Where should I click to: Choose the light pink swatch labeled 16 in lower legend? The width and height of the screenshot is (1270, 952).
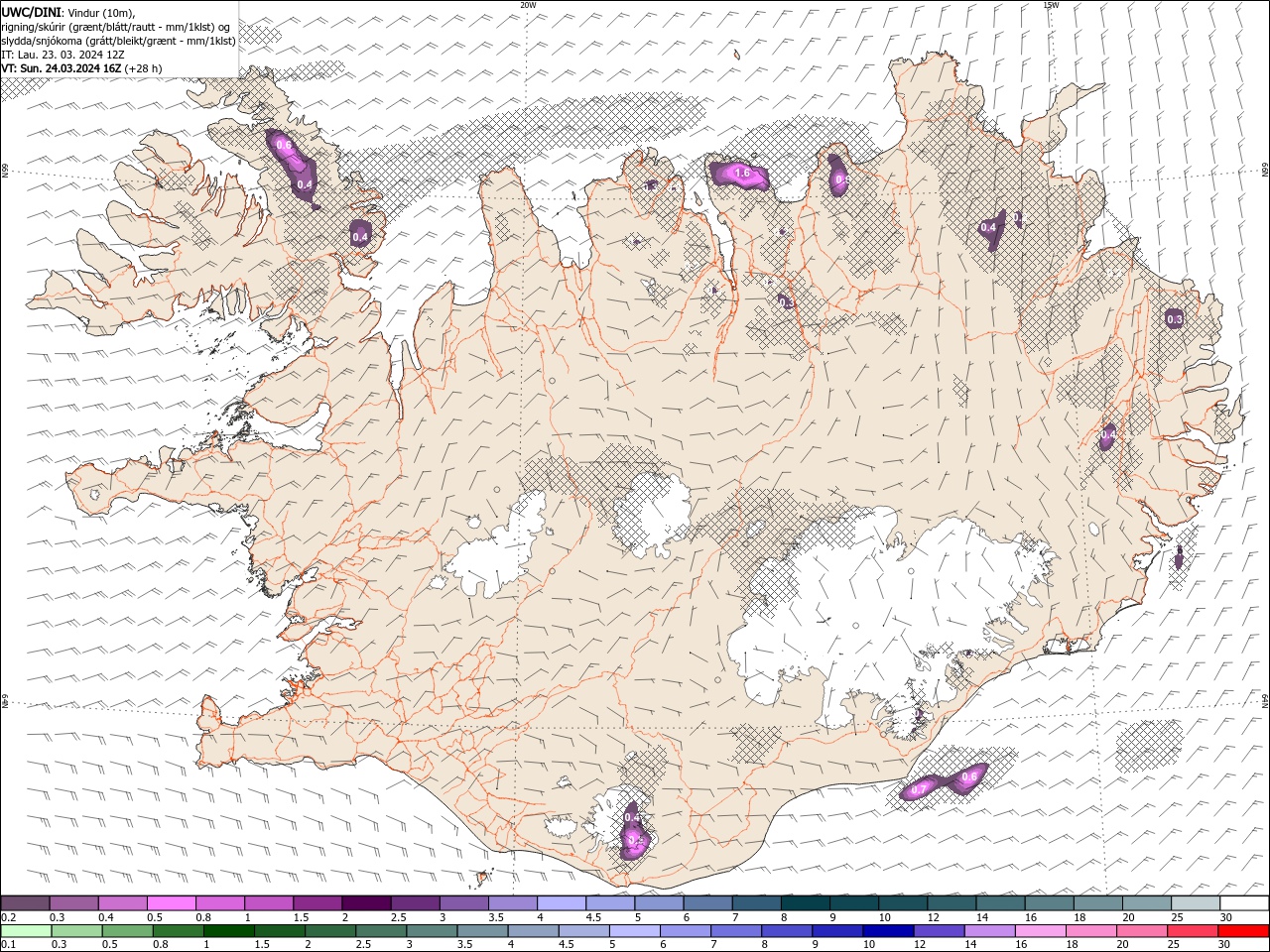tap(1041, 931)
